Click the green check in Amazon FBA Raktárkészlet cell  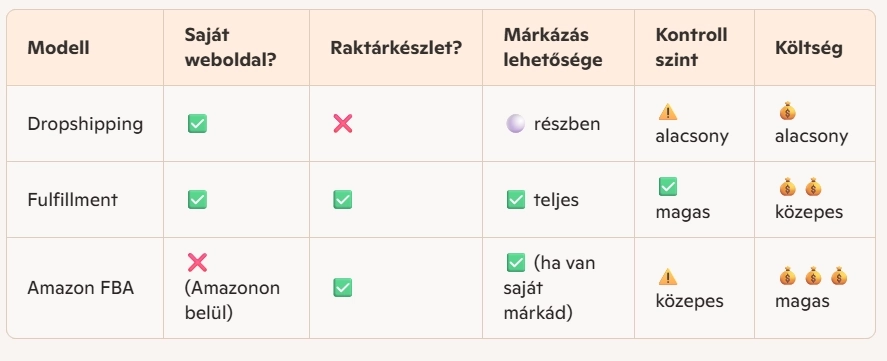[343, 287]
